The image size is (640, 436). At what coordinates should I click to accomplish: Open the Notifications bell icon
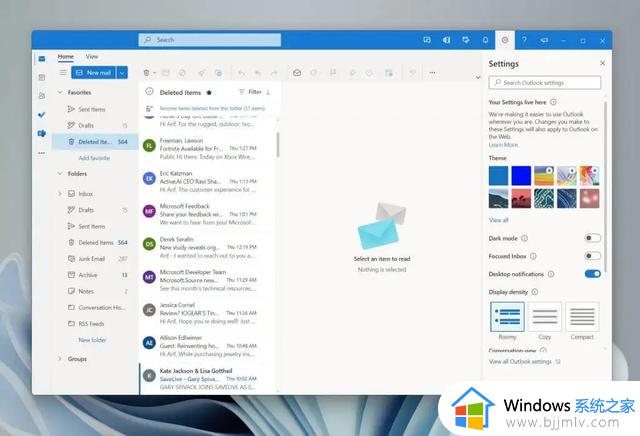[x=485, y=40]
